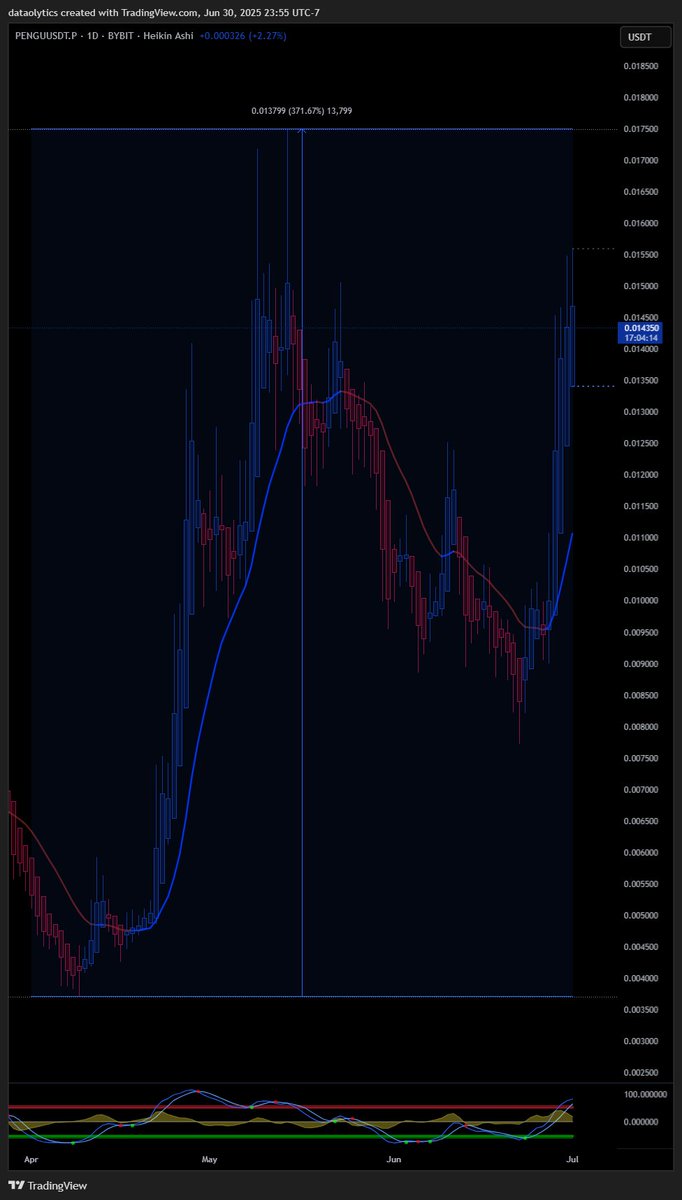Click the 0.015000 price axis label
Screen dimensions: 682x1200
pyautogui.click(x=641, y=287)
